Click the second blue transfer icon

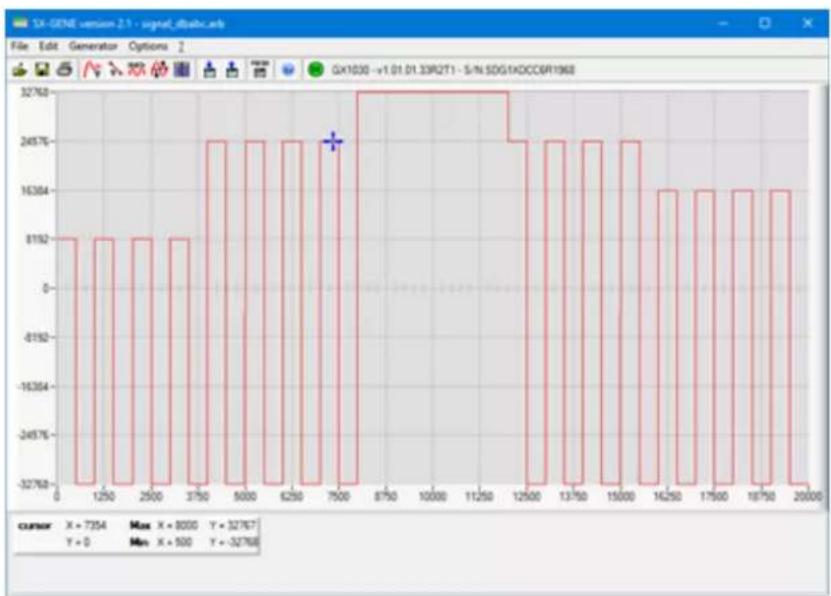pyautogui.click(x=232, y=69)
